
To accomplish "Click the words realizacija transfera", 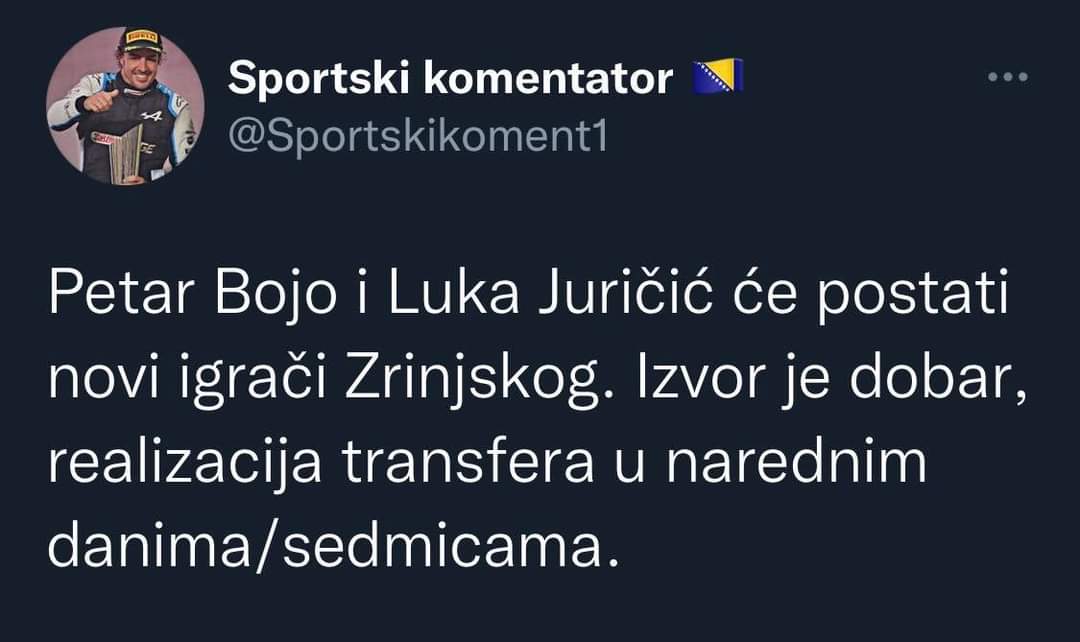I will [321, 464].
